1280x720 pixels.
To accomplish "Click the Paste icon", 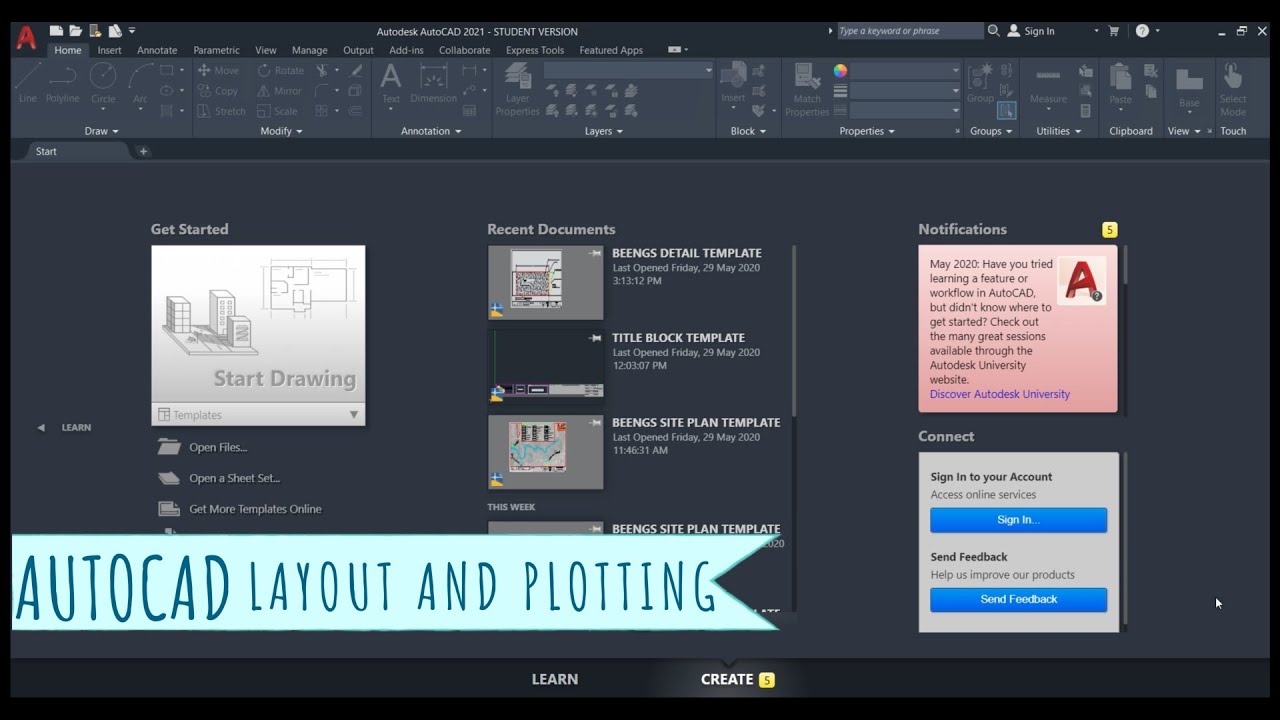I will pyautogui.click(x=1121, y=83).
